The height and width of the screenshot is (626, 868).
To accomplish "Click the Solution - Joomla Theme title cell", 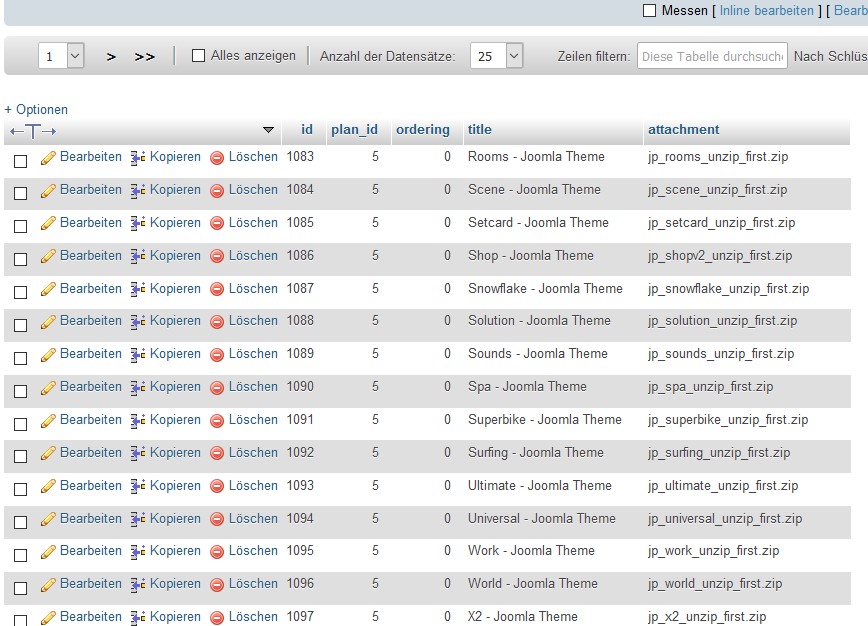I will pyautogui.click(x=539, y=320).
